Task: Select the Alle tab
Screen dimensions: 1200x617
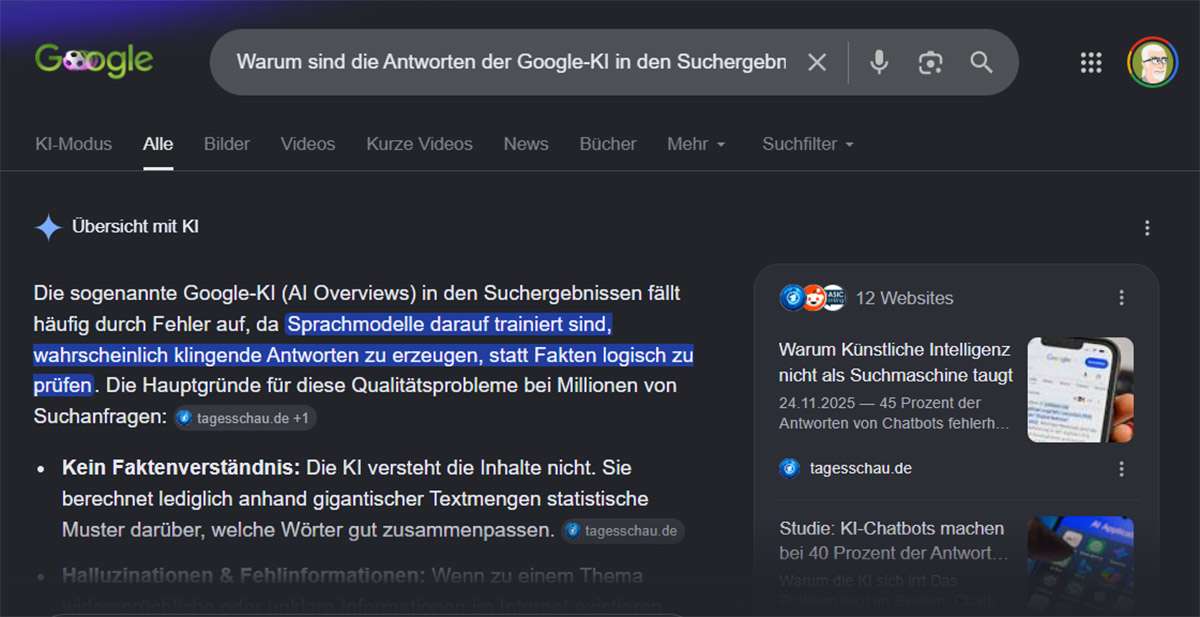Action: (x=158, y=144)
